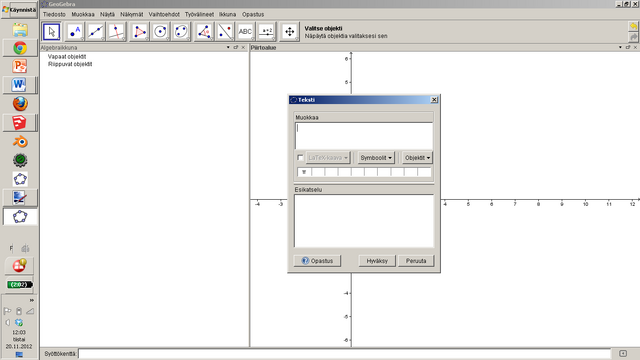Click the Undo arrow icon
Image resolution: width=640 pixels, height=360 pixels.
pyautogui.click(x=633, y=27)
